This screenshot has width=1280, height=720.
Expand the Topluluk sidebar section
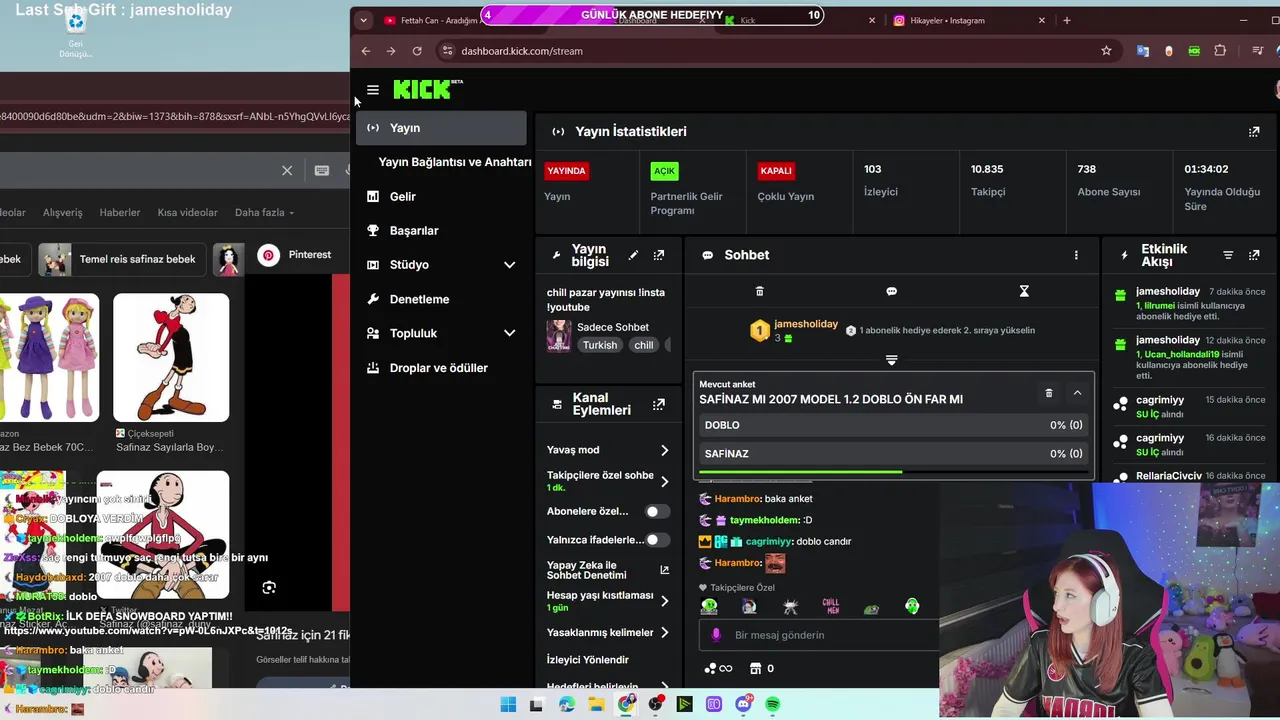pos(509,333)
